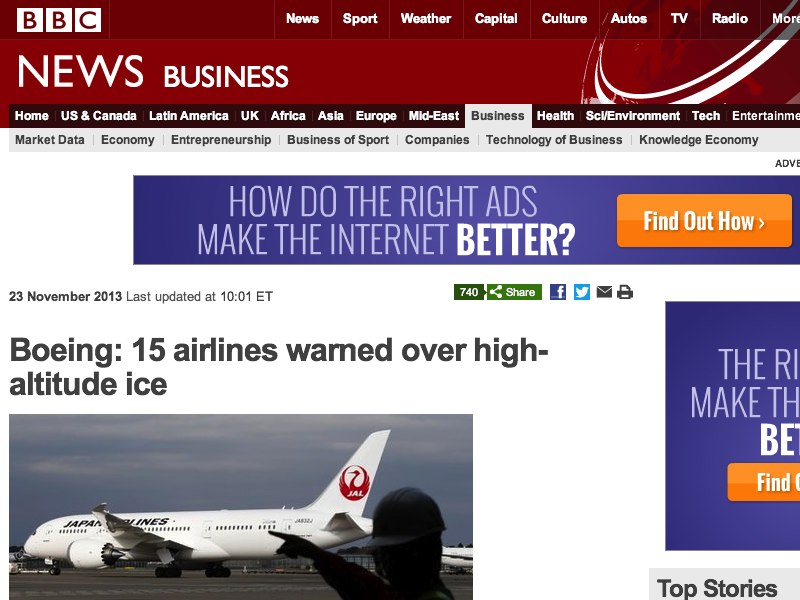Open the Entrepreneurship sub-section link
Image resolution: width=800 pixels, height=600 pixels.
pos(221,140)
